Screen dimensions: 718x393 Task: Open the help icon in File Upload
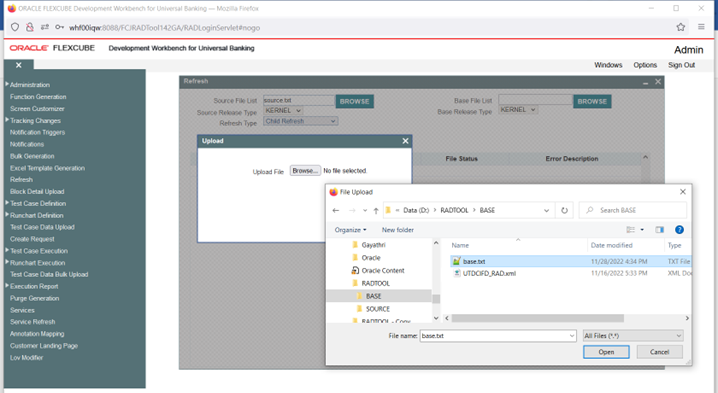coord(680,229)
